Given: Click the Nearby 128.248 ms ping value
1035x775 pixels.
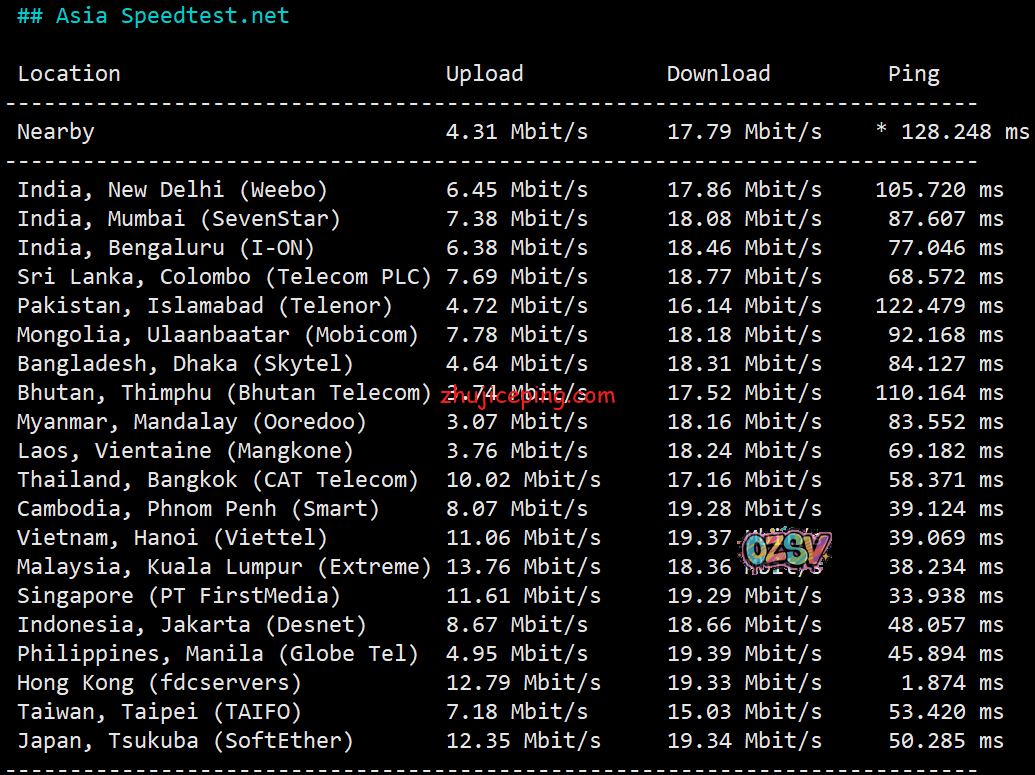Looking at the screenshot, I should [x=951, y=132].
